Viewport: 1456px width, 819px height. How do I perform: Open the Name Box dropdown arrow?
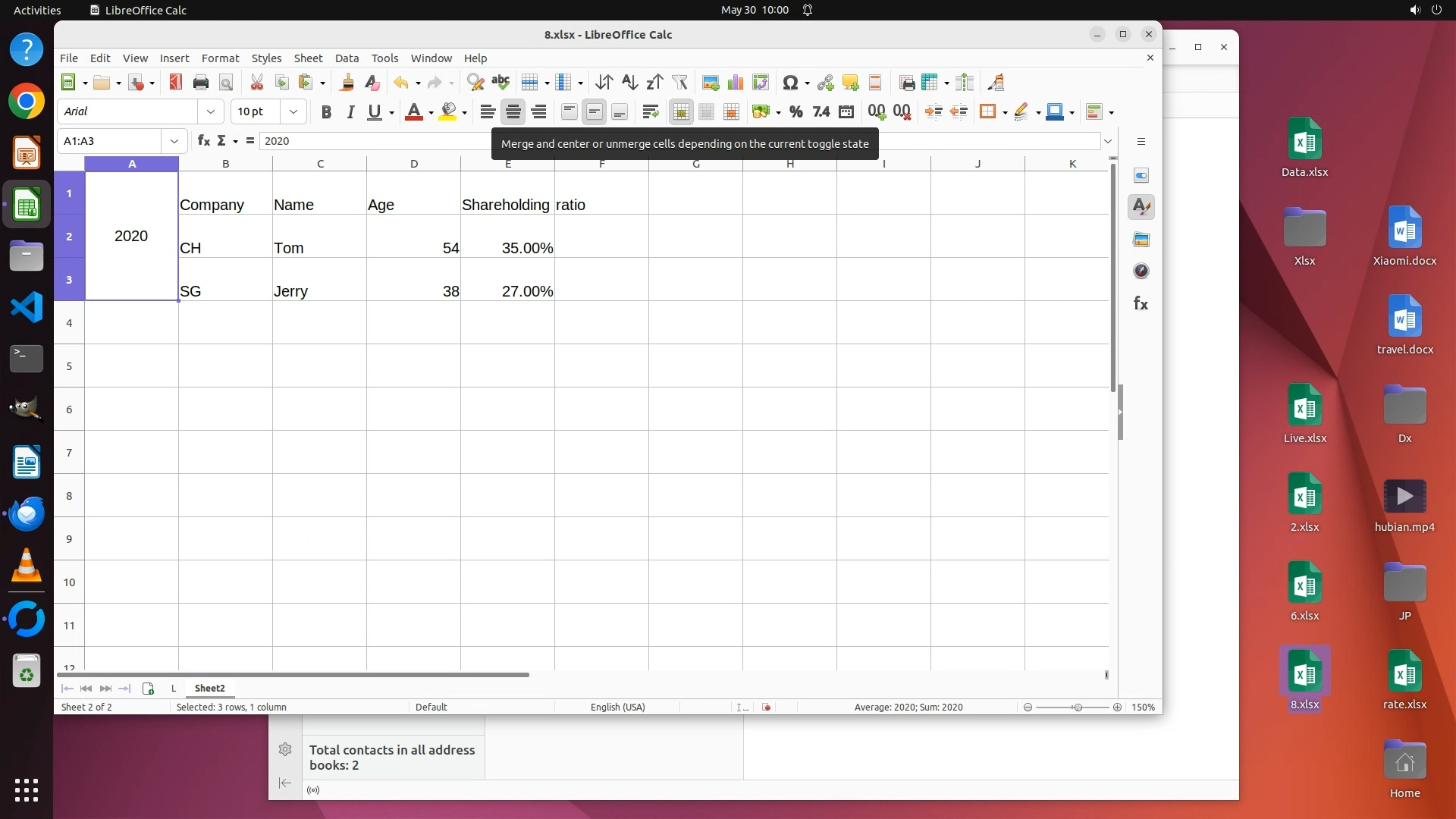pyautogui.click(x=174, y=141)
